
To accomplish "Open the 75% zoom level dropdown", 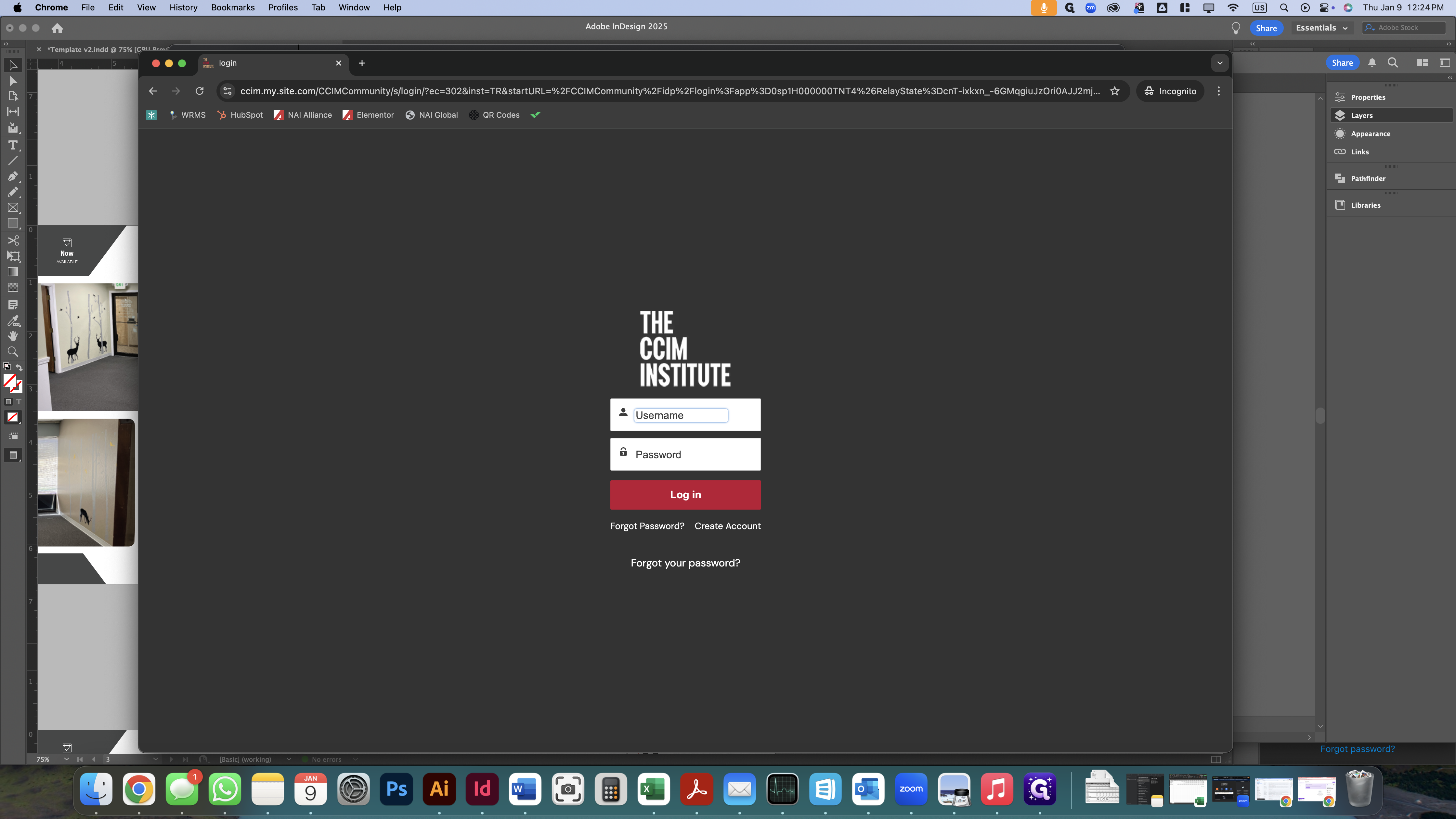I will coord(66,759).
